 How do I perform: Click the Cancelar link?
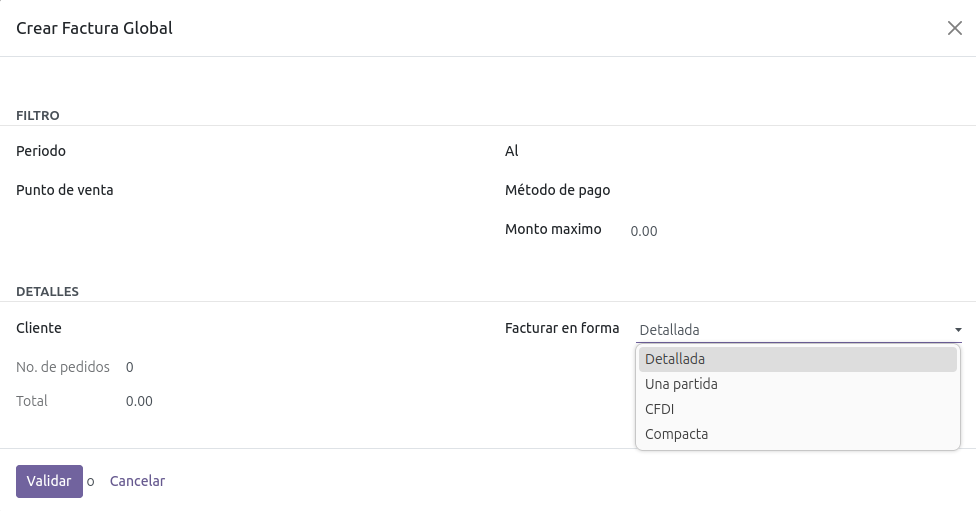pyautogui.click(x=137, y=481)
